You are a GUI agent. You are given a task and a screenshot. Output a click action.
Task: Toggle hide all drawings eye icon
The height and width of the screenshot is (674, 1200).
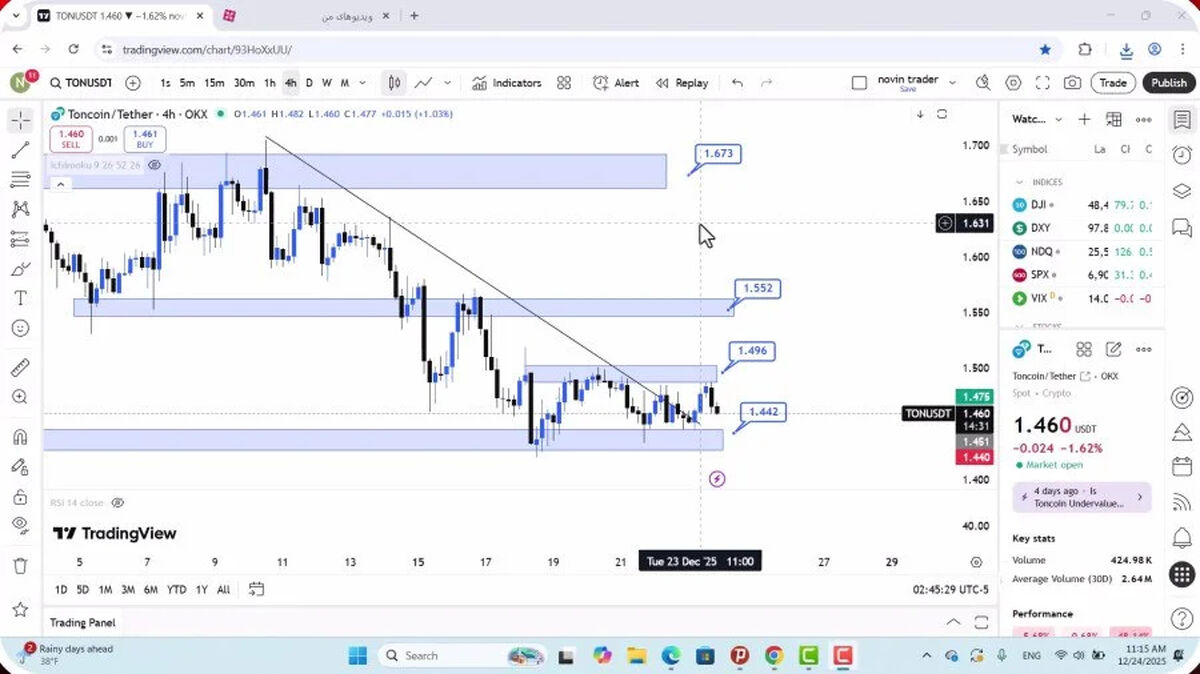20,525
